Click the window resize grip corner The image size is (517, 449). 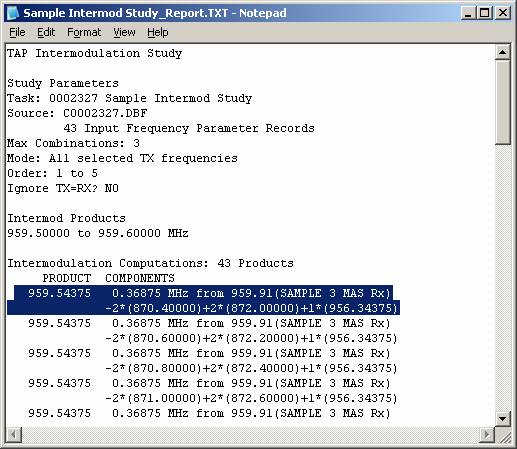(503, 435)
